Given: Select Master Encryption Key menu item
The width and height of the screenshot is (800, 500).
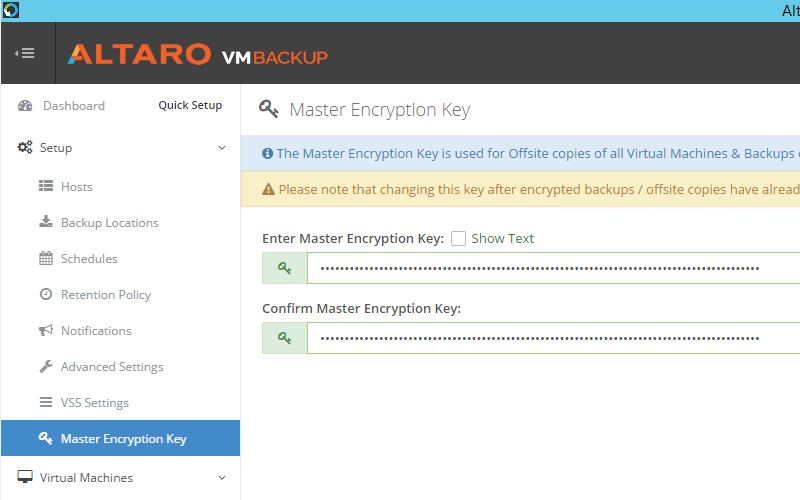Looking at the screenshot, I should (123, 439).
